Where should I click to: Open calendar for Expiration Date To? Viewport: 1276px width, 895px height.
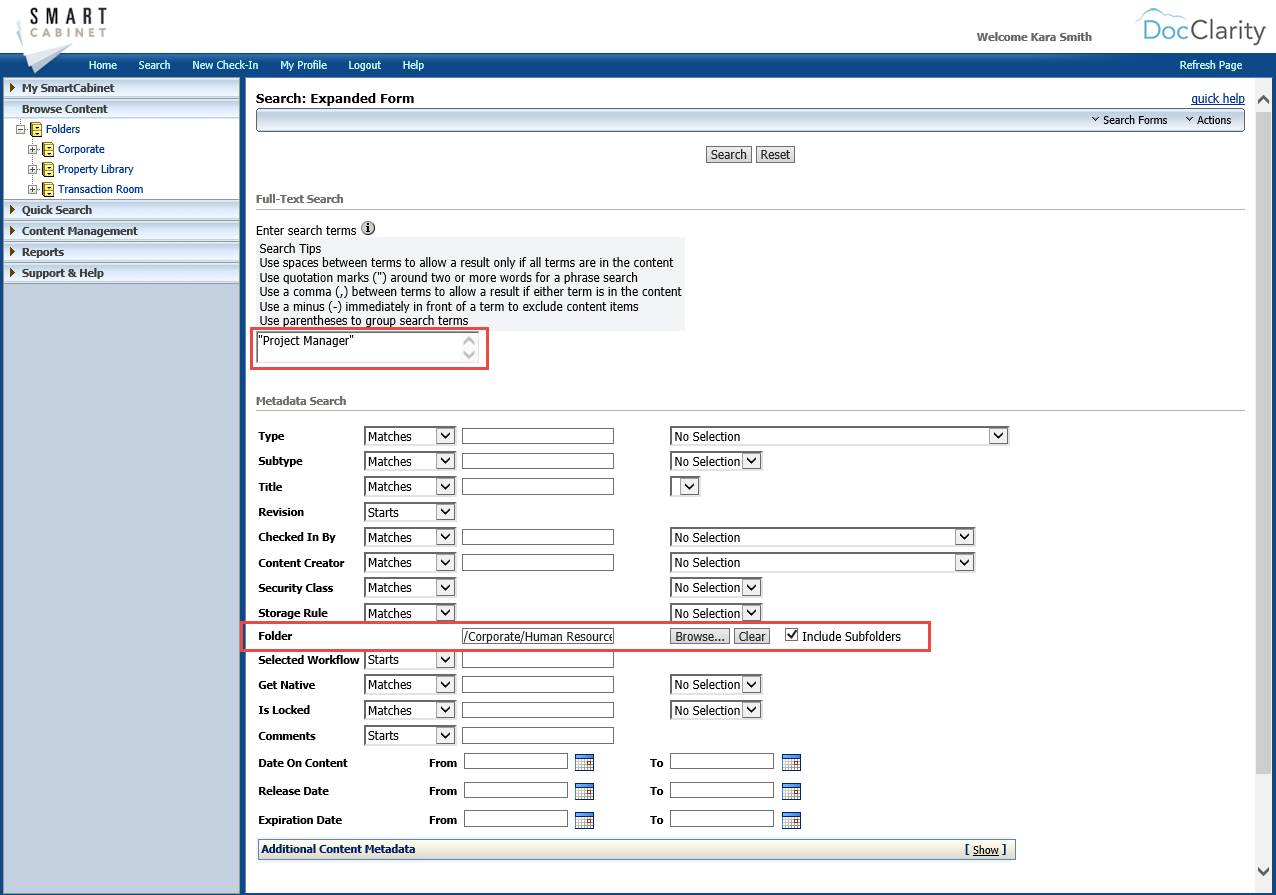pos(791,819)
